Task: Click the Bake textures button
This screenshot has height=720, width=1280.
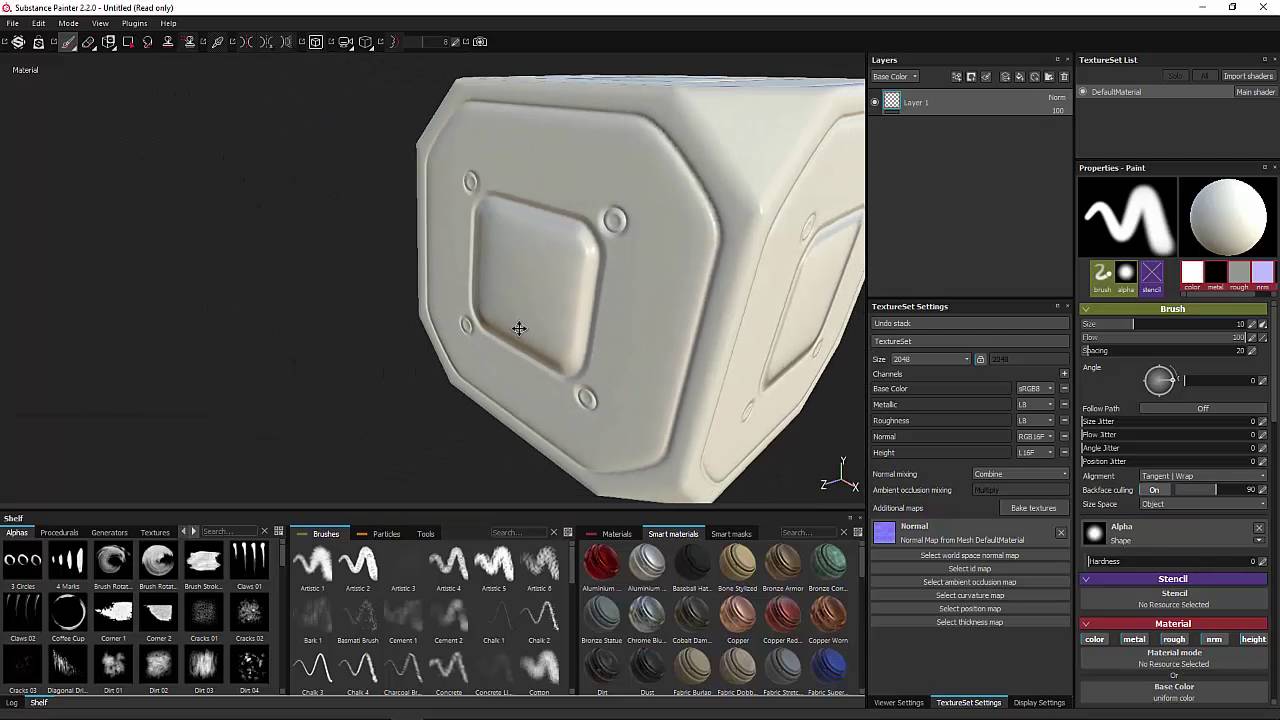Action: [1033, 508]
